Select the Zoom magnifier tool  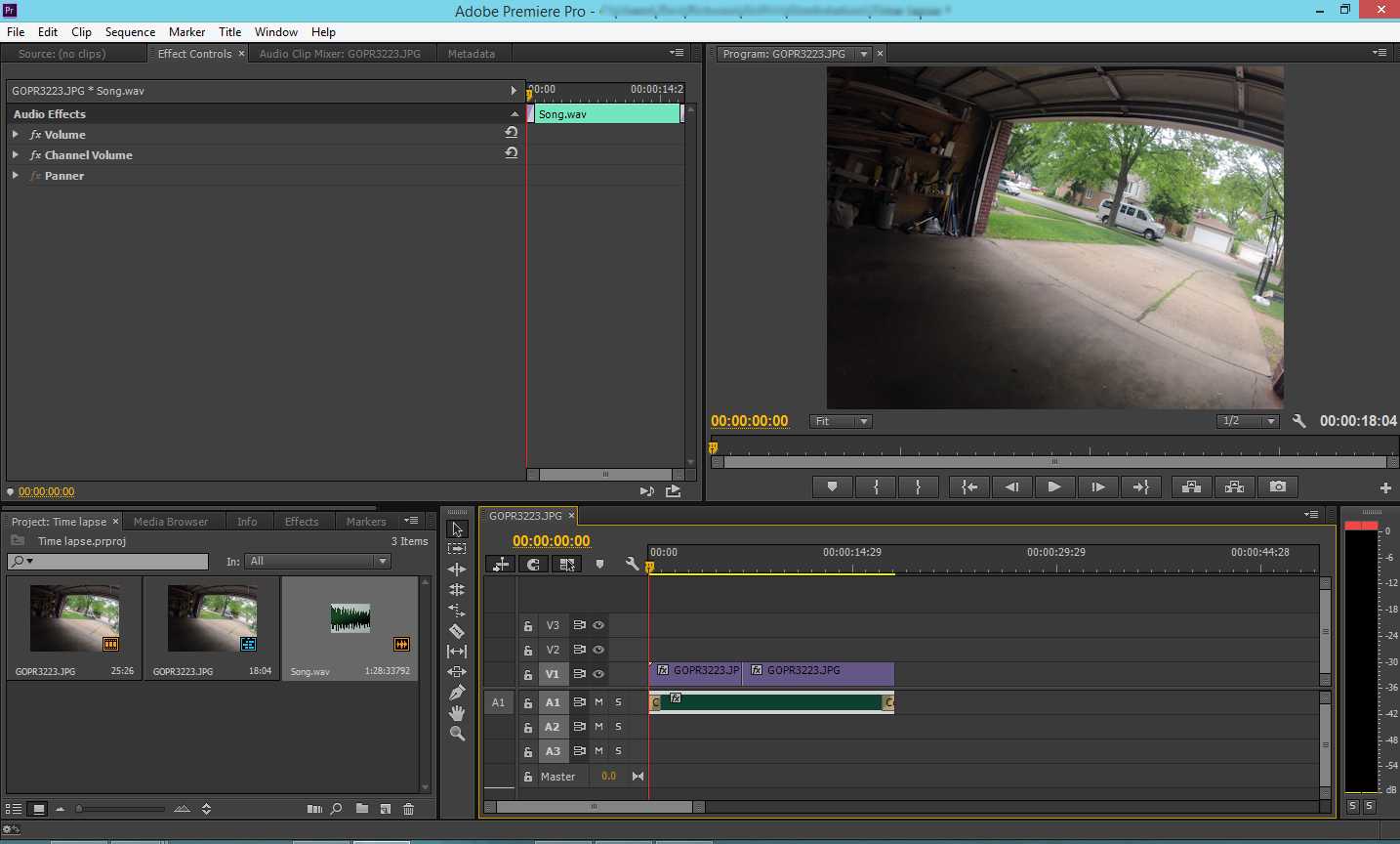point(457,734)
